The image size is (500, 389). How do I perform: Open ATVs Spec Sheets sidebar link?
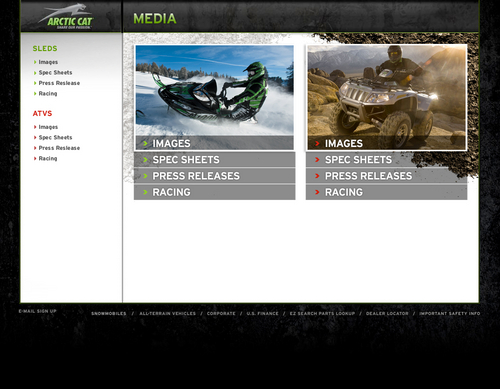(x=55, y=137)
